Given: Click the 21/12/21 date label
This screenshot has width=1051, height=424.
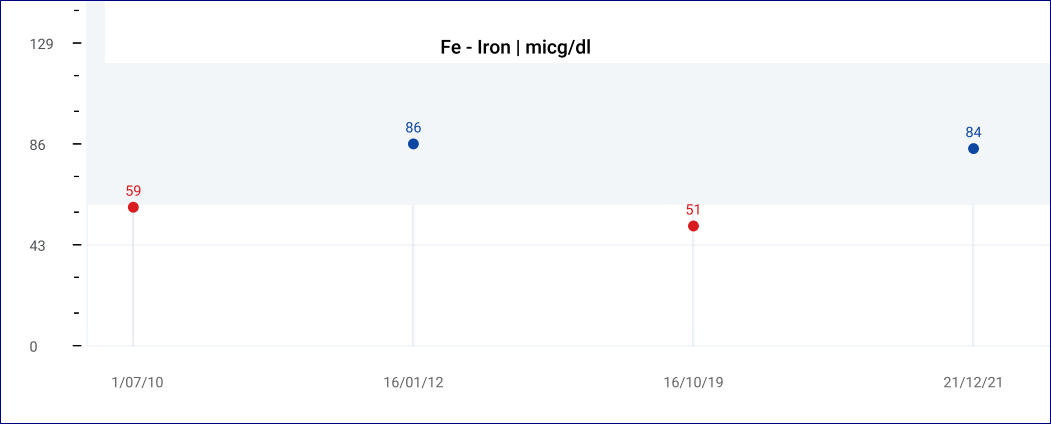Looking at the screenshot, I should (973, 382).
